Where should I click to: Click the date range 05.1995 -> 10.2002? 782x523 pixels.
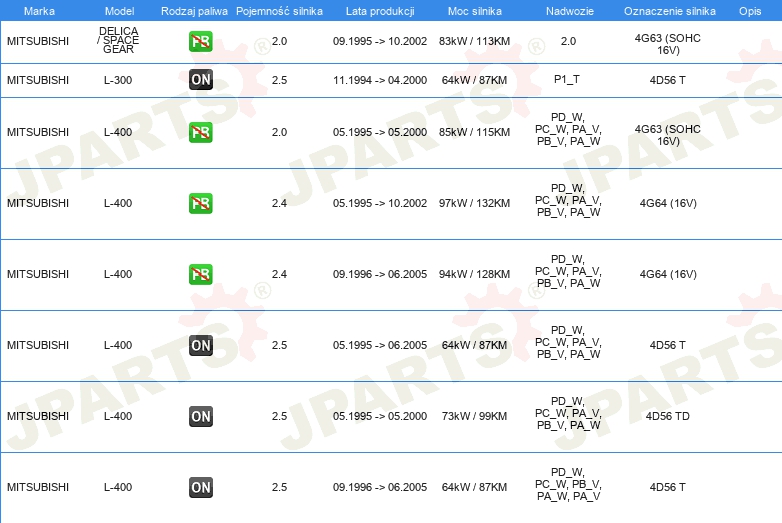(x=380, y=203)
